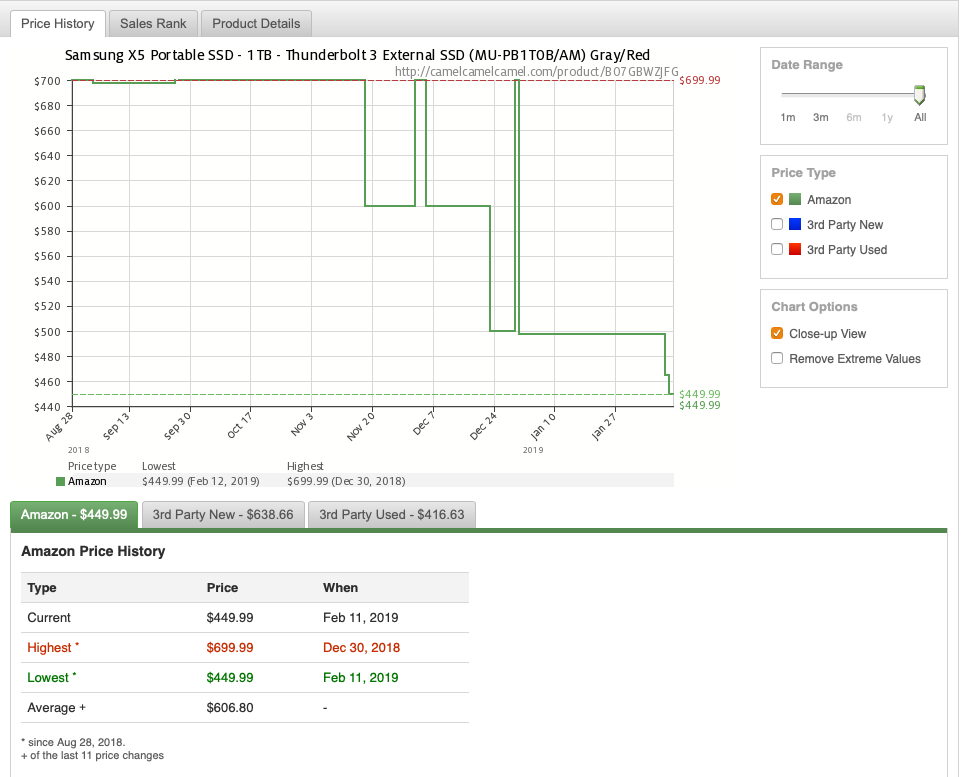
Task: Click the Dec 24 x-axis label
Action: pos(483,426)
